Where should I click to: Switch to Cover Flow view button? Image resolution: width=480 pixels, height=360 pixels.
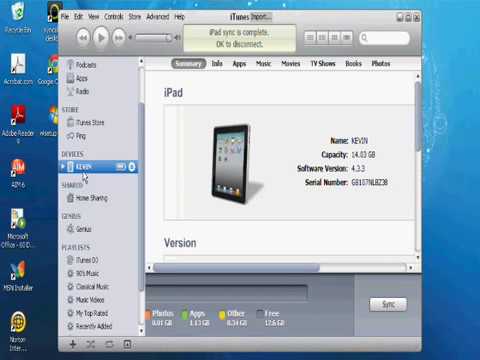[x=347, y=37]
